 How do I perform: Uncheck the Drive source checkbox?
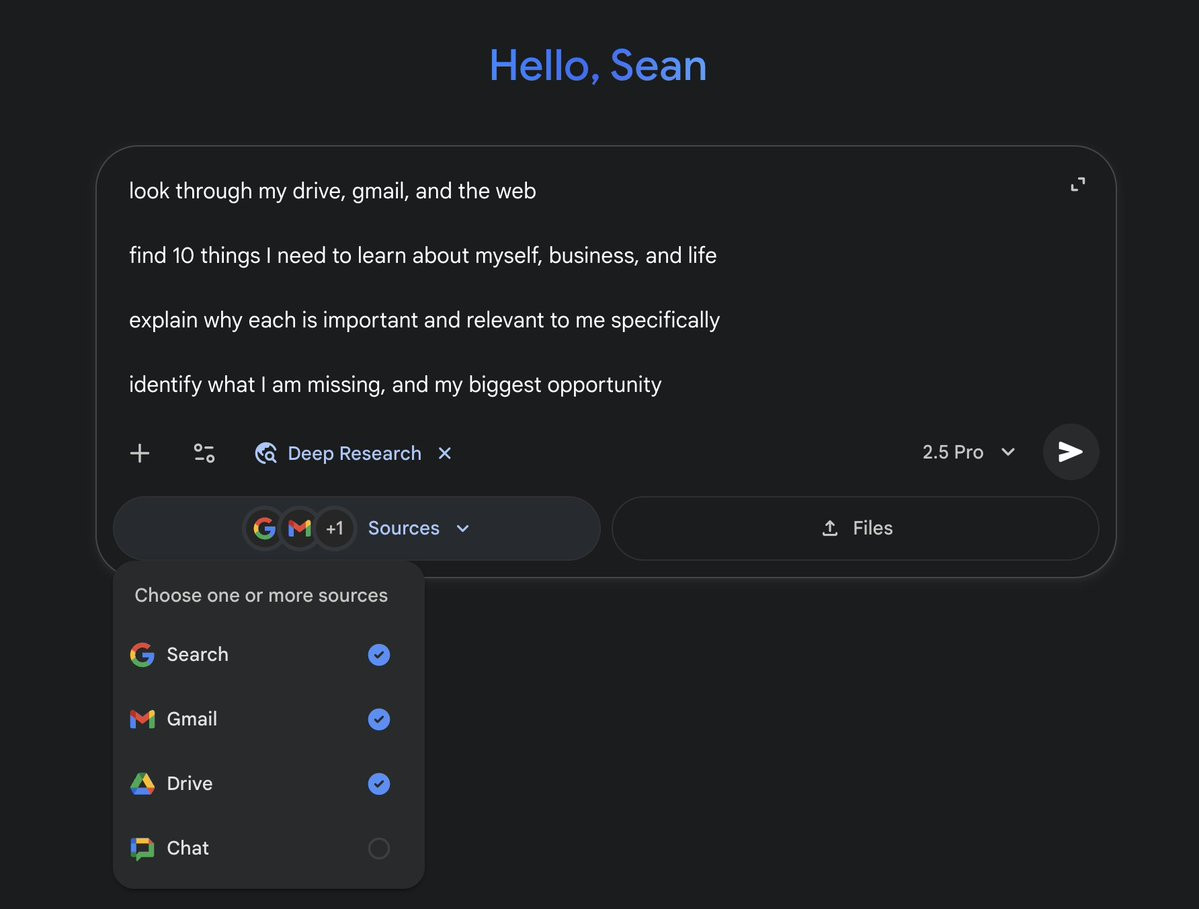(379, 784)
